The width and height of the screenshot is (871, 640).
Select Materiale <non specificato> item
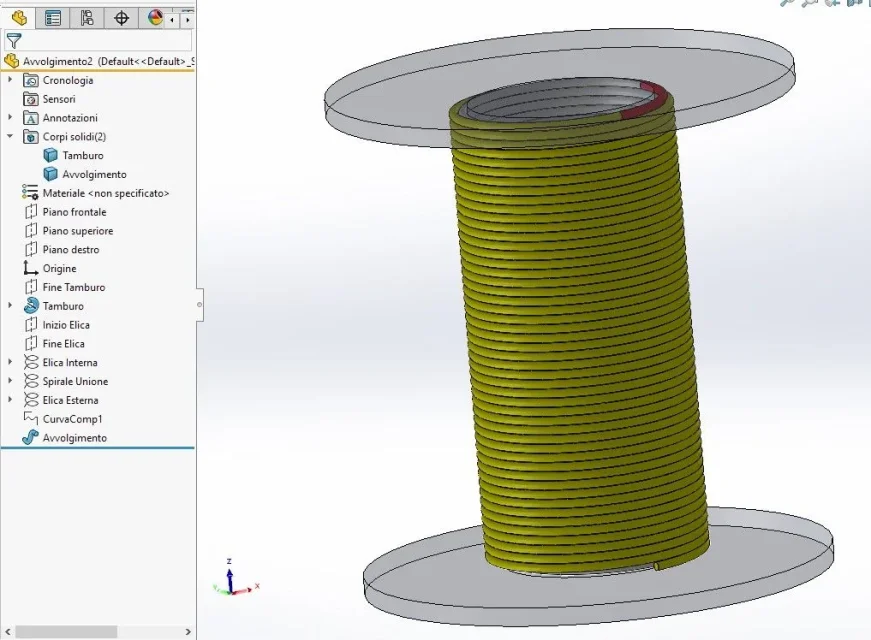coord(96,193)
